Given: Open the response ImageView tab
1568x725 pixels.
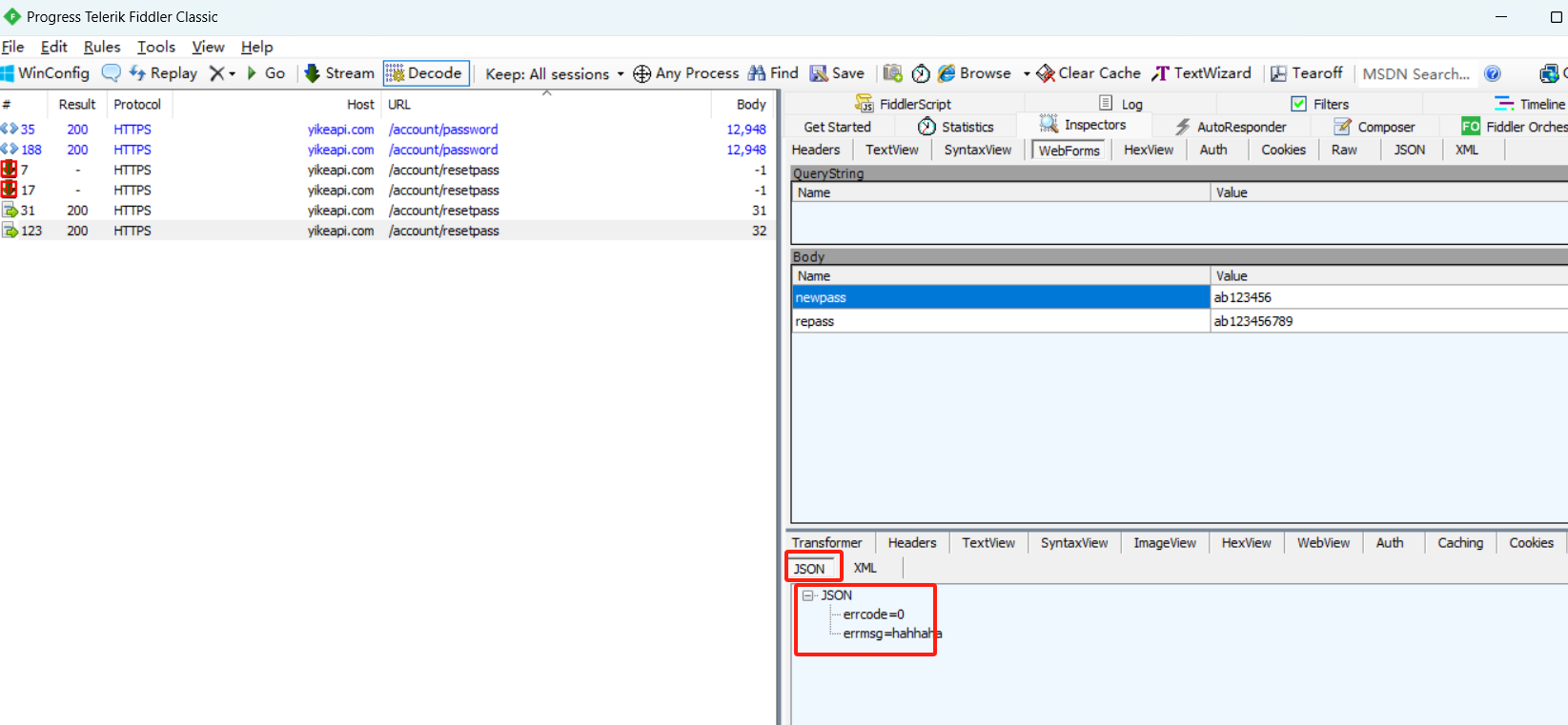Looking at the screenshot, I should tap(1165, 543).
